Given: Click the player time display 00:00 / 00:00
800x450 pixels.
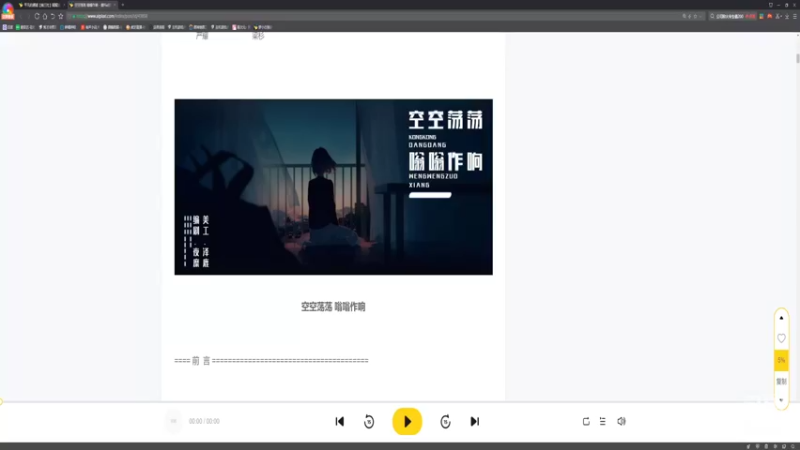Looking at the screenshot, I should [x=204, y=421].
